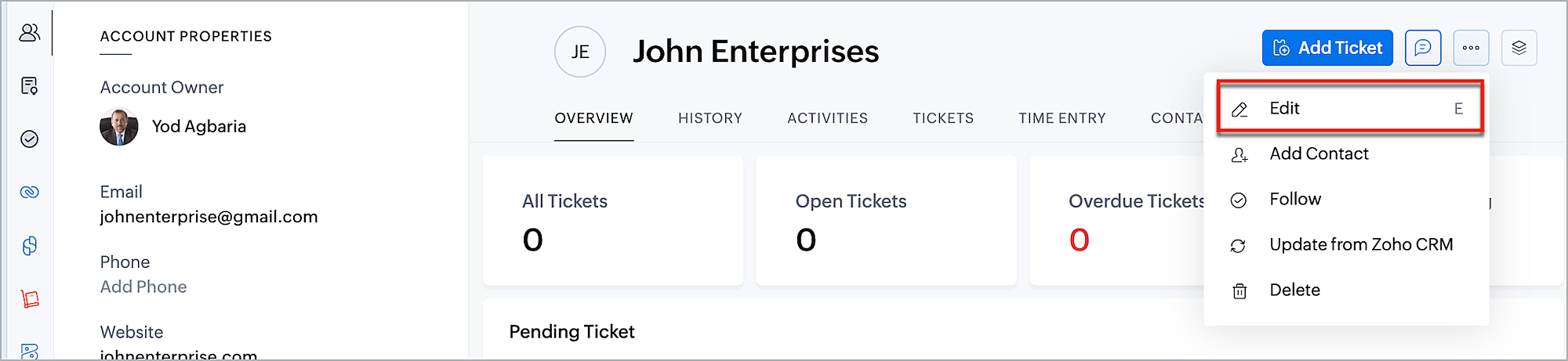The width and height of the screenshot is (1568, 361).
Task: Open the Activities tab
Action: (827, 118)
